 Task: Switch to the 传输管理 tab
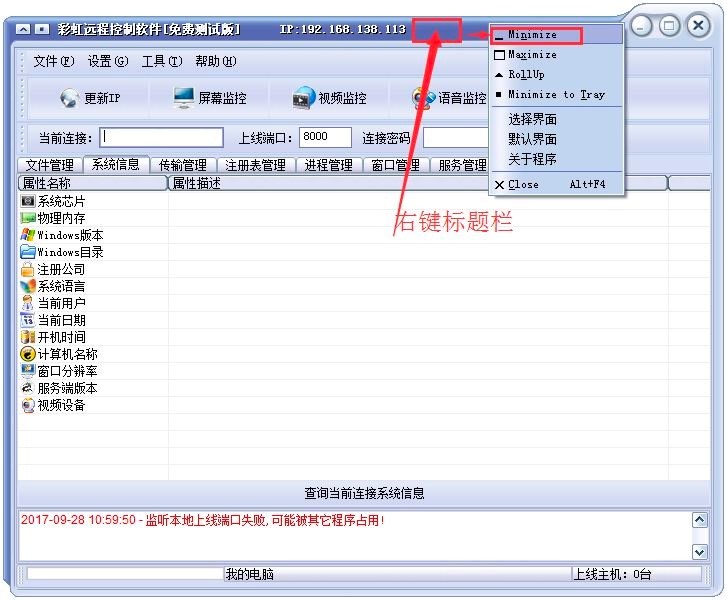[183, 165]
